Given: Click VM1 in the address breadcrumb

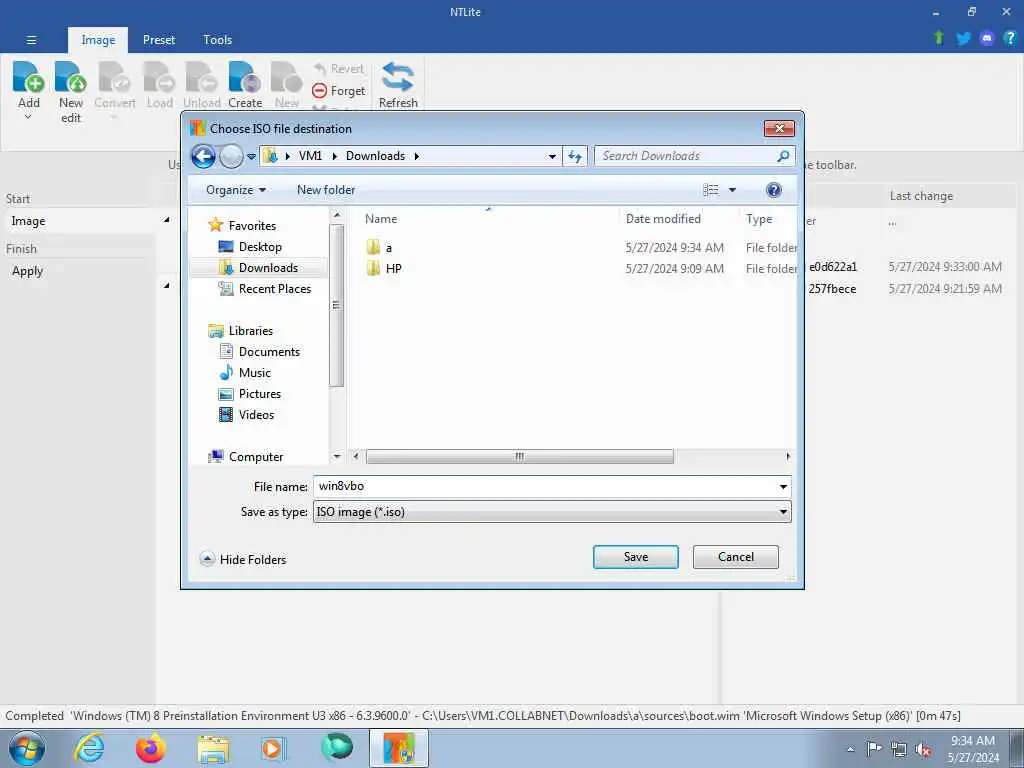Looking at the screenshot, I should click(310, 156).
